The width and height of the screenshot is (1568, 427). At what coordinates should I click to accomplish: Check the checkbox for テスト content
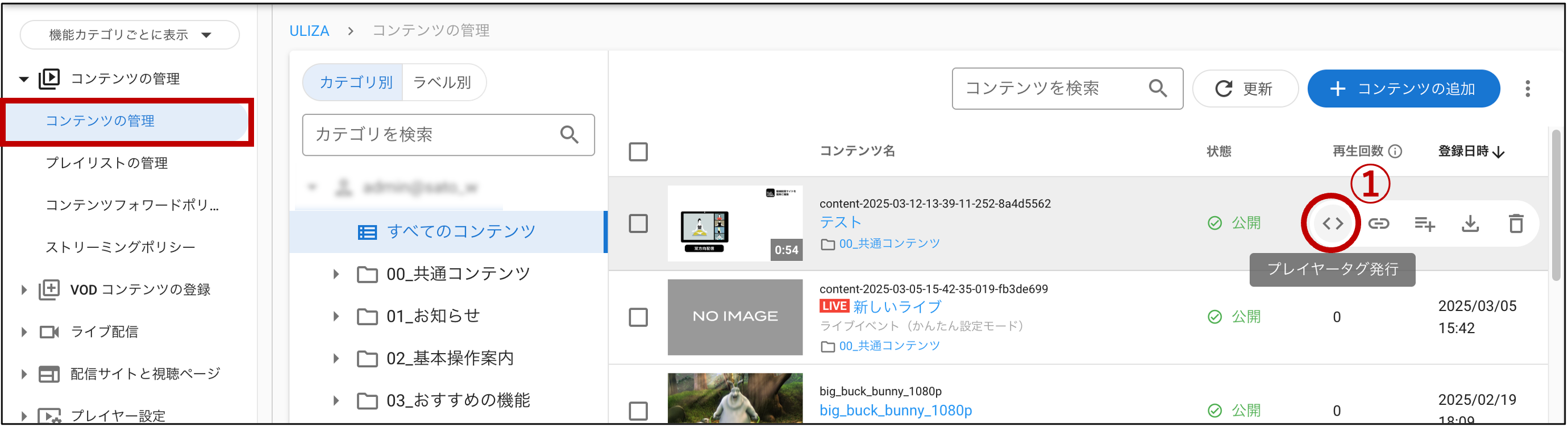pyautogui.click(x=638, y=223)
